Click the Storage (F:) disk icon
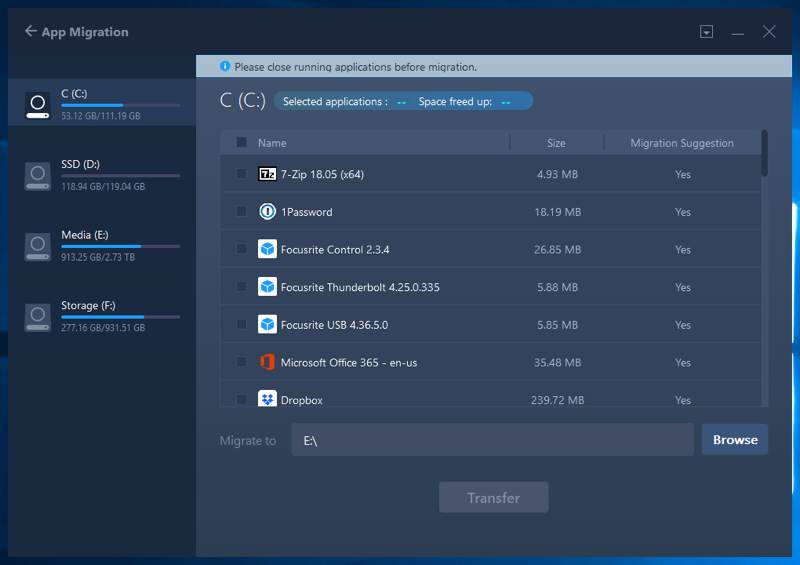The image size is (800, 565). click(x=38, y=317)
